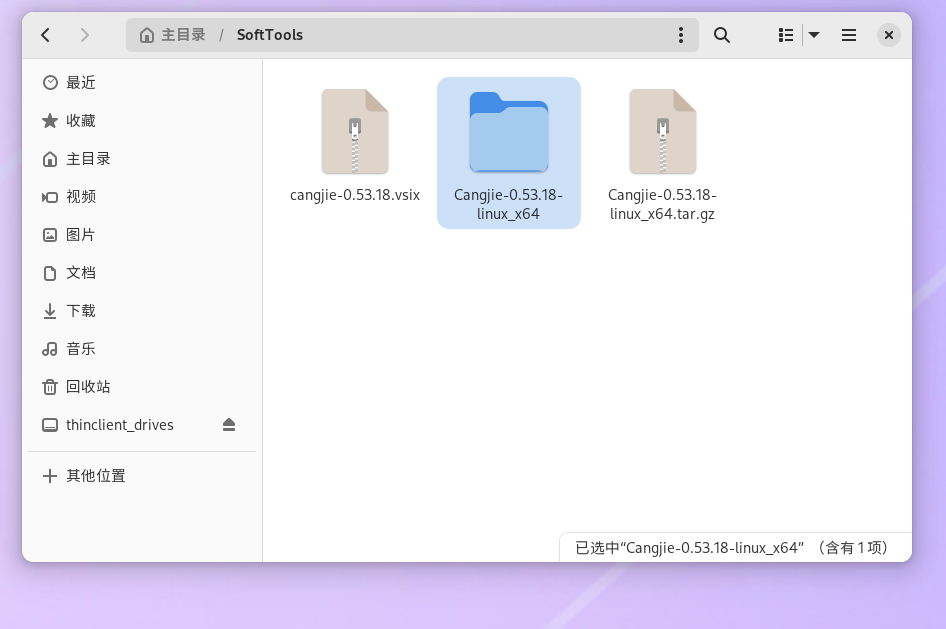This screenshot has height=629, width=946.
Task: Switch to list view
Action: [786, 35]
